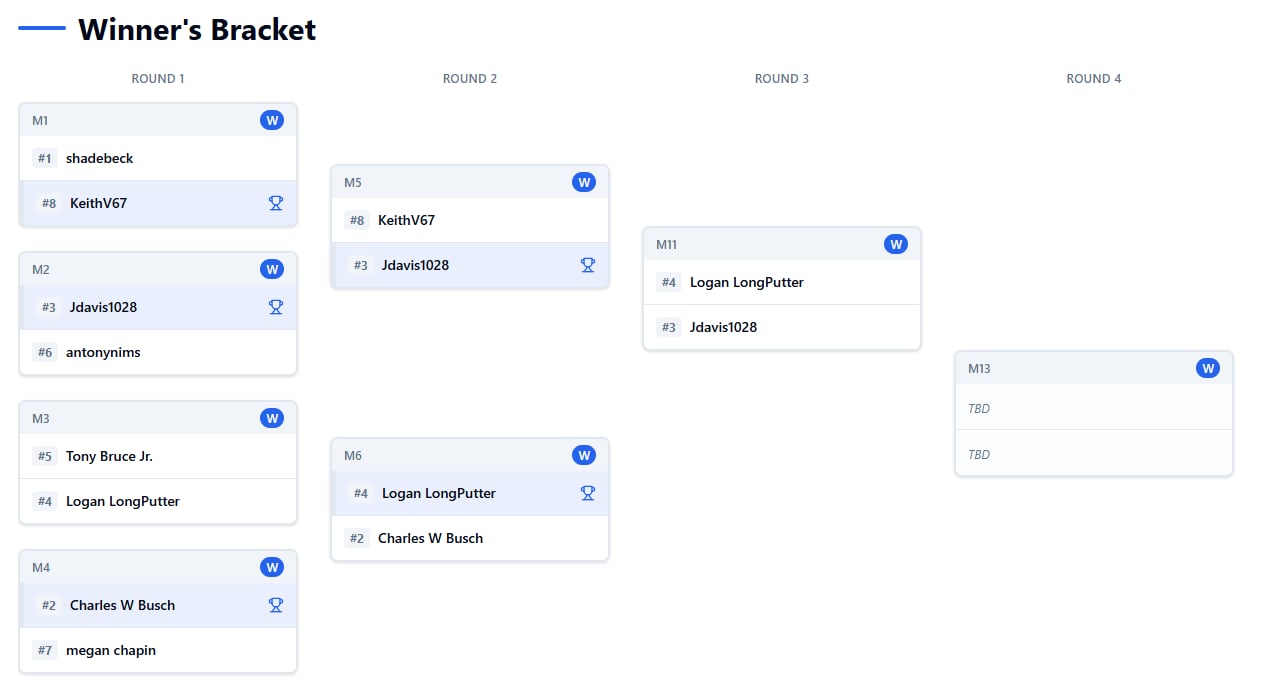Pick Logan LongPutter in match M11
Viewport: 1263px width, 694px height.
pos(747,282)
